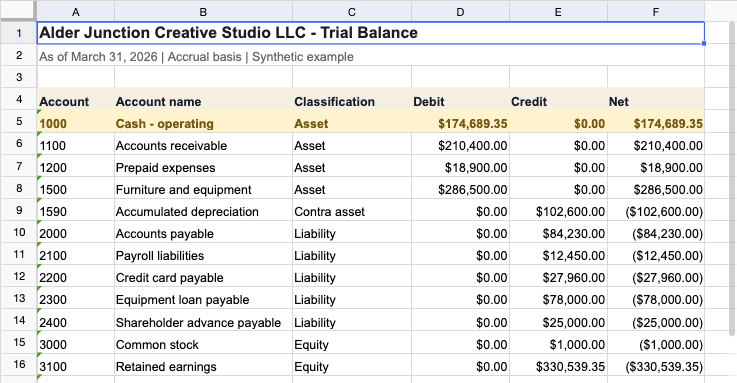This screenshot has width=737, height=383.
Task: Select column C header
Action: [x=352, y=12]
